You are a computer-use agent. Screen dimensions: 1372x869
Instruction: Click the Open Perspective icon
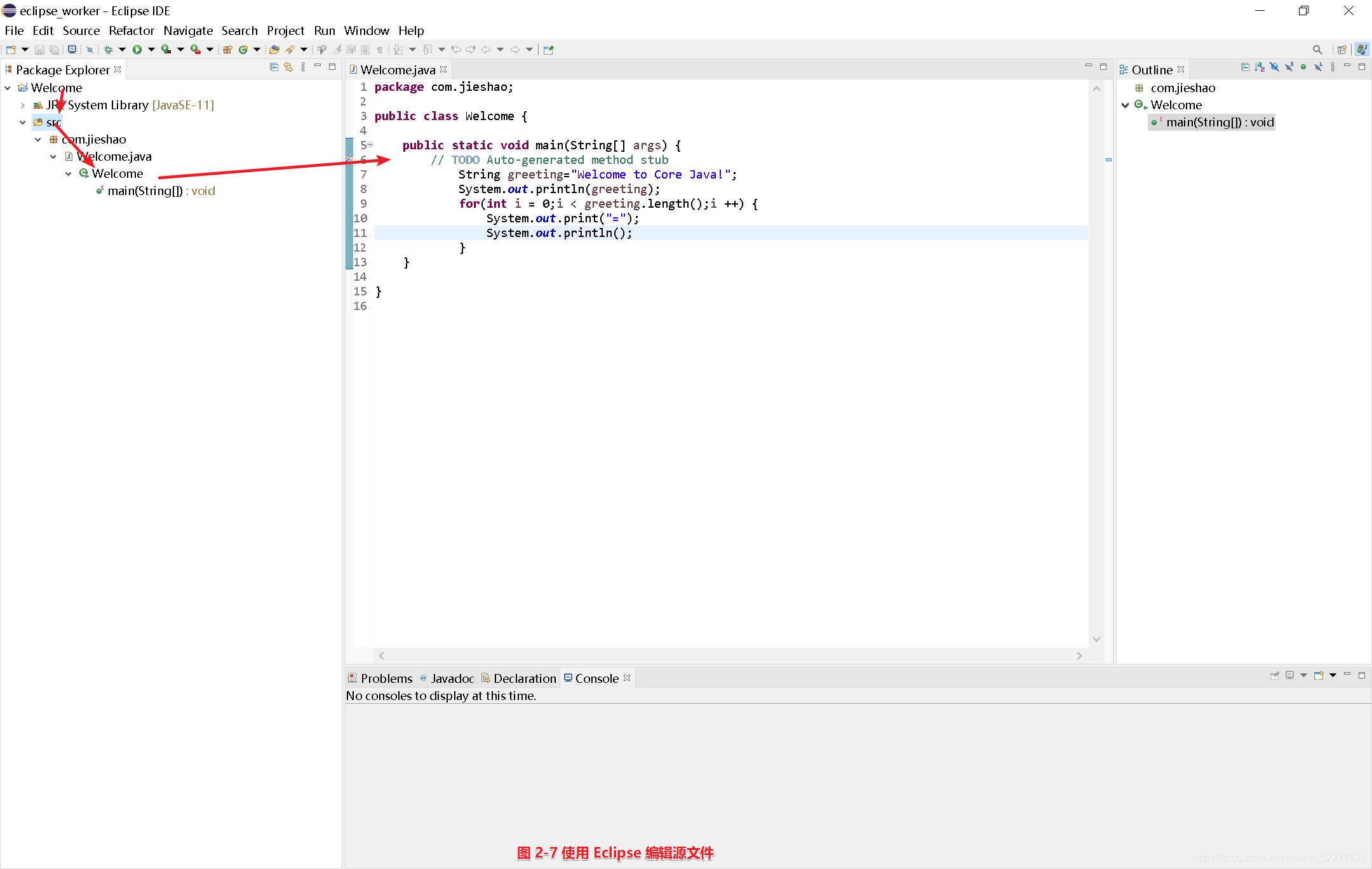pyautogui.click(x=1342, y=50)
